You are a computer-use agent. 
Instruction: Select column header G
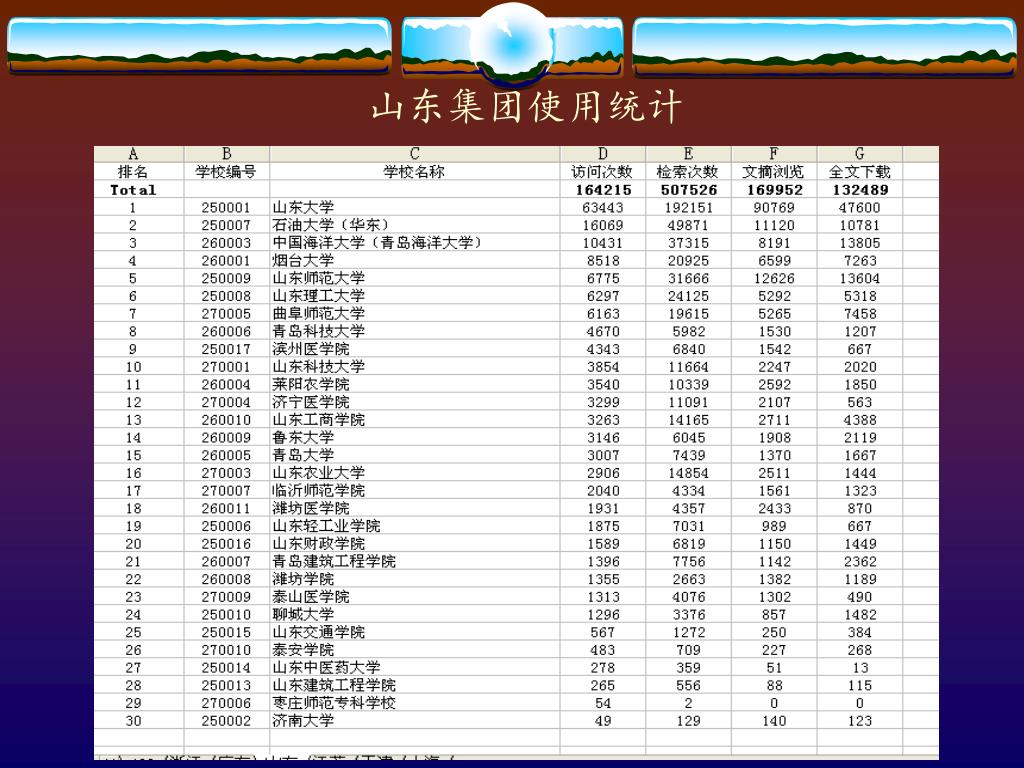pyautogui.click(x=859, y=154)
